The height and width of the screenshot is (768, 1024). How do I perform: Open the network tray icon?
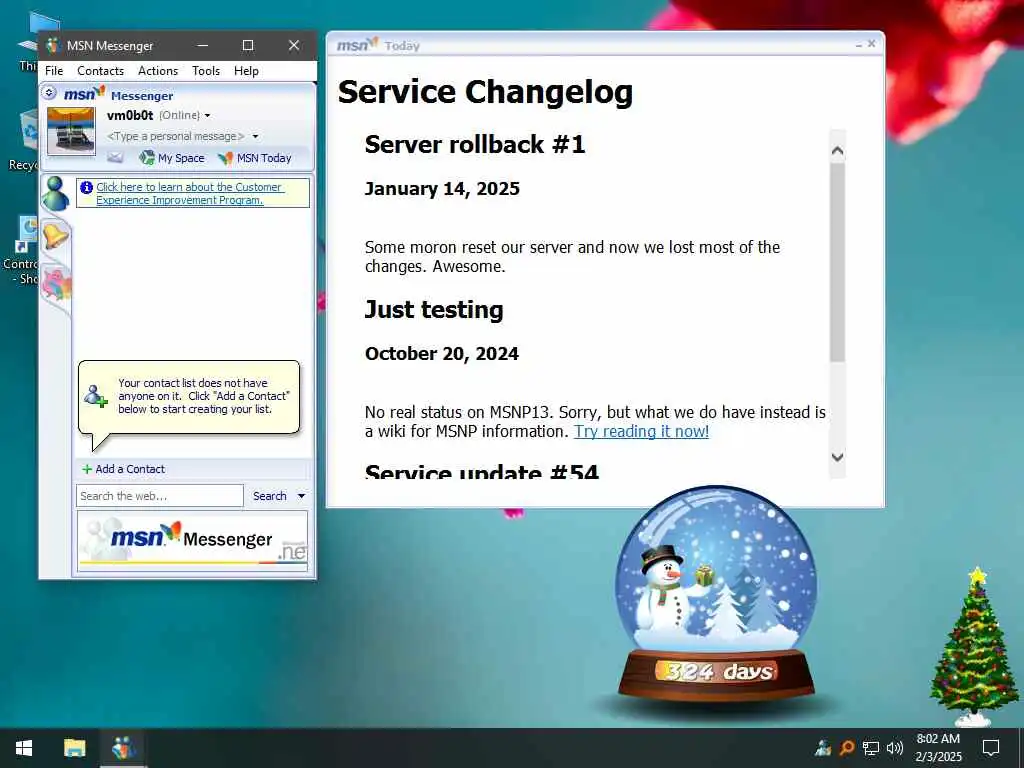pos(871,747)
